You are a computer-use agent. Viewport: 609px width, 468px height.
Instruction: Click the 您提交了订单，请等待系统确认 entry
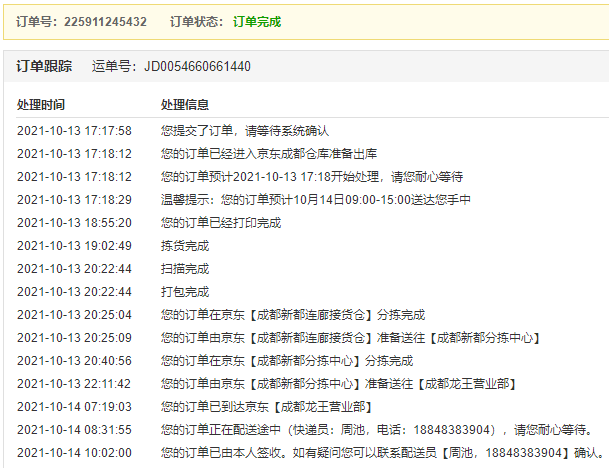(245, 131)
